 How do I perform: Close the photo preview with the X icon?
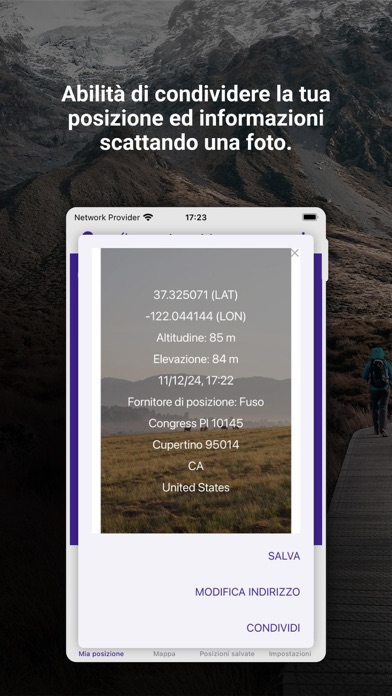click(x=294, y=253)
